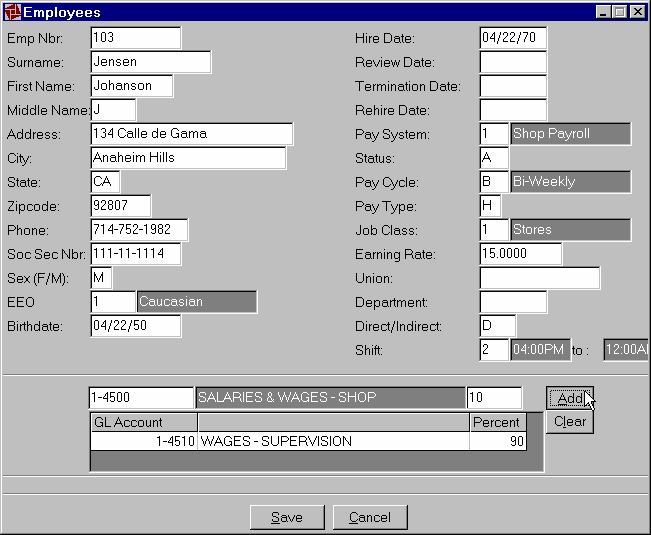
Task: Click the Direct/Indirect field D
Action: click(x=497, y=326)
